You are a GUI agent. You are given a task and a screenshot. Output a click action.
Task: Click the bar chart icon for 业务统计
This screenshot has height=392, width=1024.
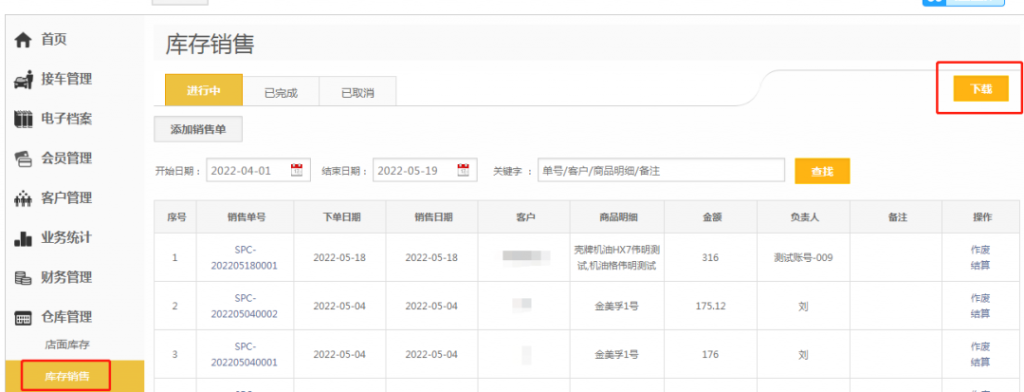click(23, 238)
